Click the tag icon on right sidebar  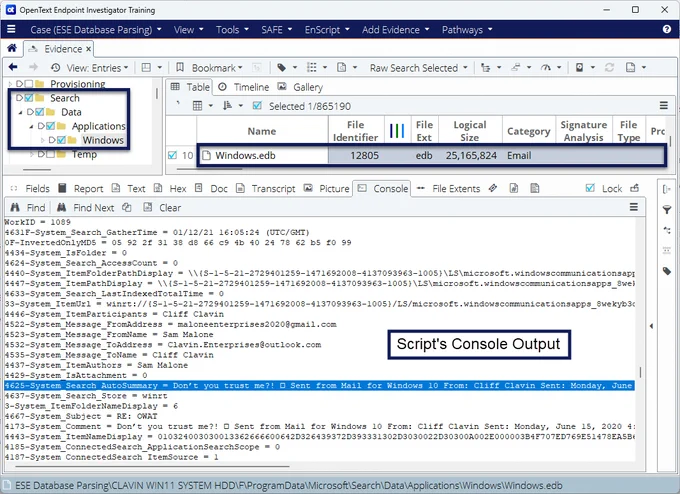click(667, 272)
